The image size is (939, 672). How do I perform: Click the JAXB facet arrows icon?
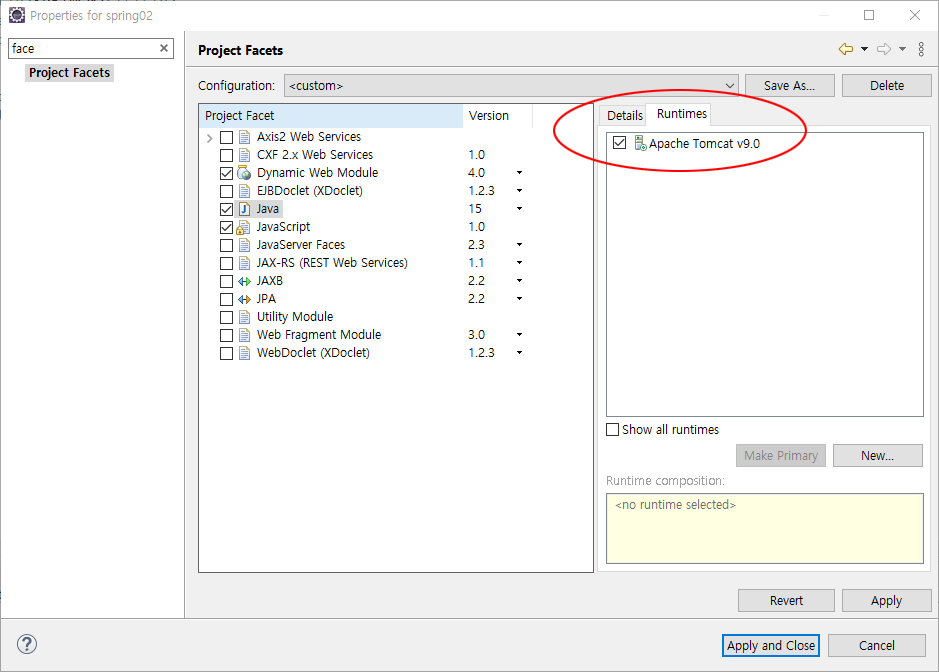click(x=244, y=281)
